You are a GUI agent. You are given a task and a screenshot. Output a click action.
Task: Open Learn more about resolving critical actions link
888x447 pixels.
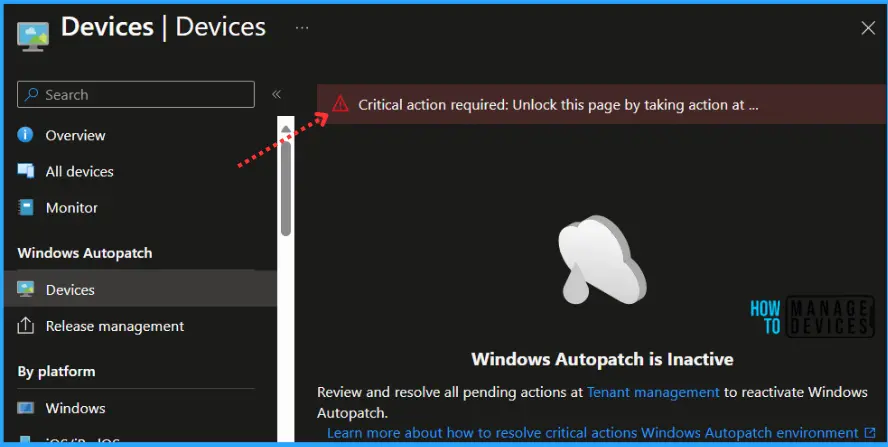[x=593, y=433]
